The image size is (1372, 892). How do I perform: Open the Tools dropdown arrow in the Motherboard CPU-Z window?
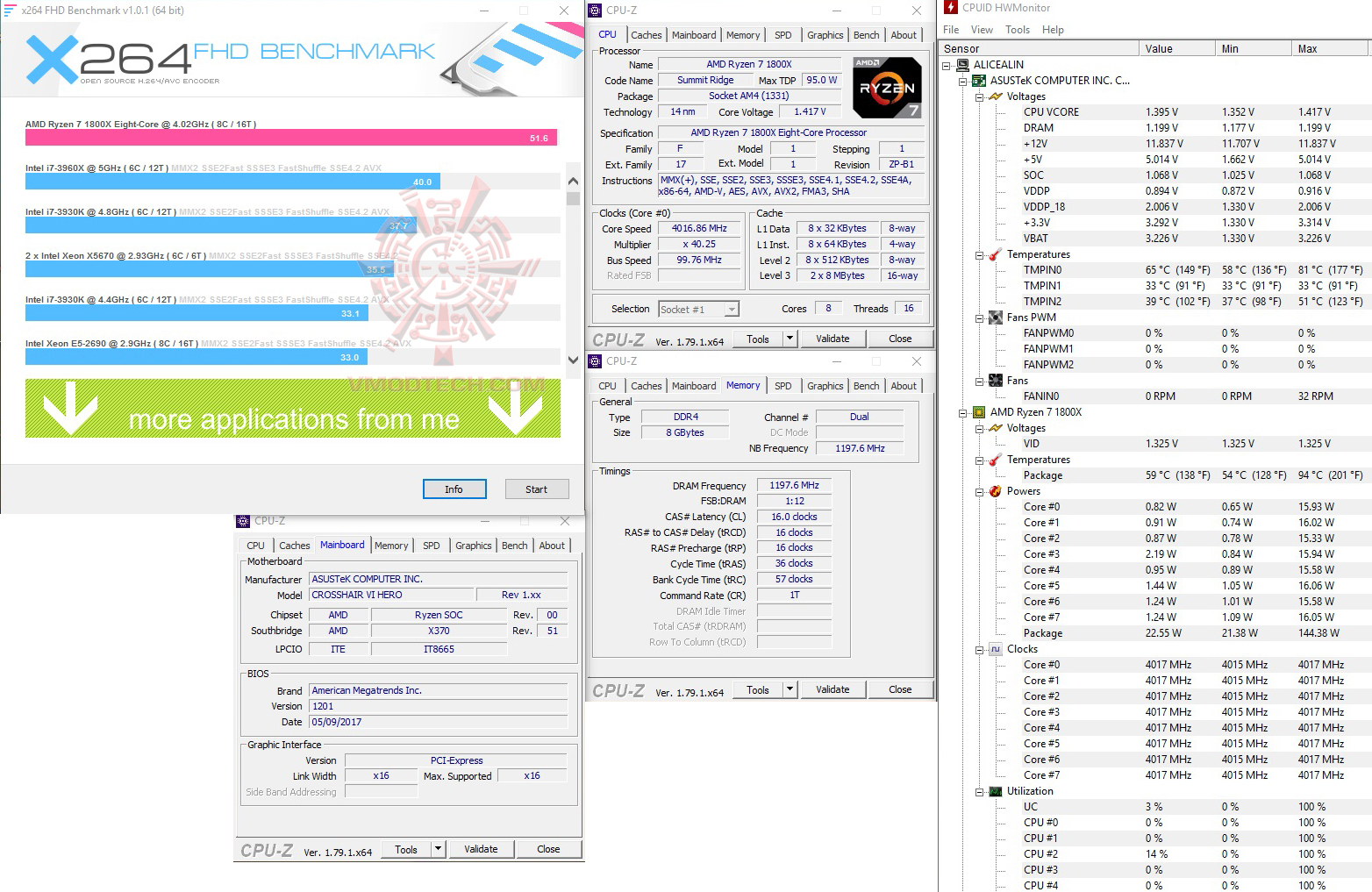(x=439, y=849)
